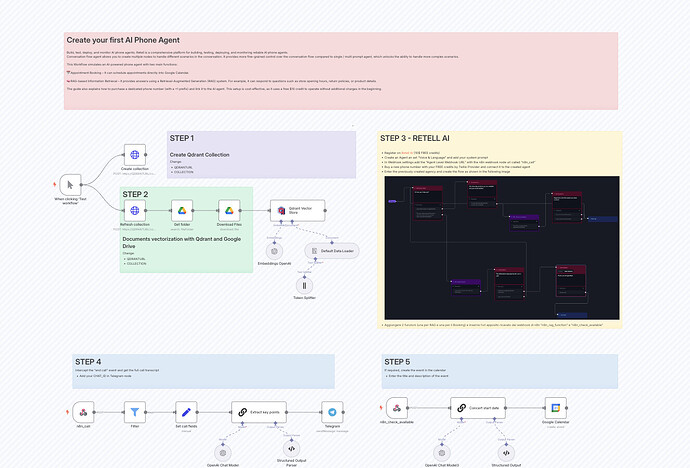Select the Telegram node

pyautogui.click(x=332, y=412)
